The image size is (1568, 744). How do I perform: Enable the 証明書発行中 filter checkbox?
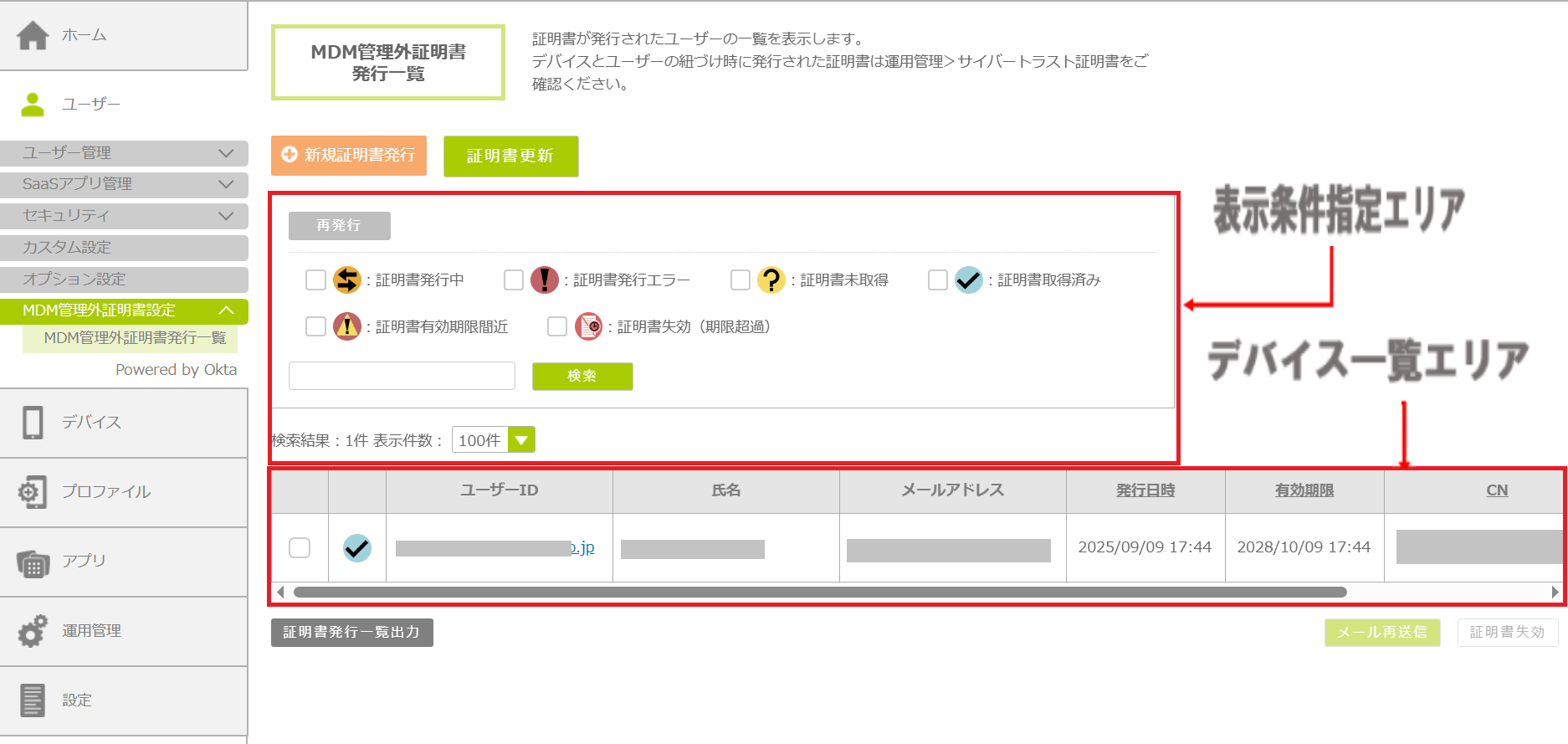[315, 280]
